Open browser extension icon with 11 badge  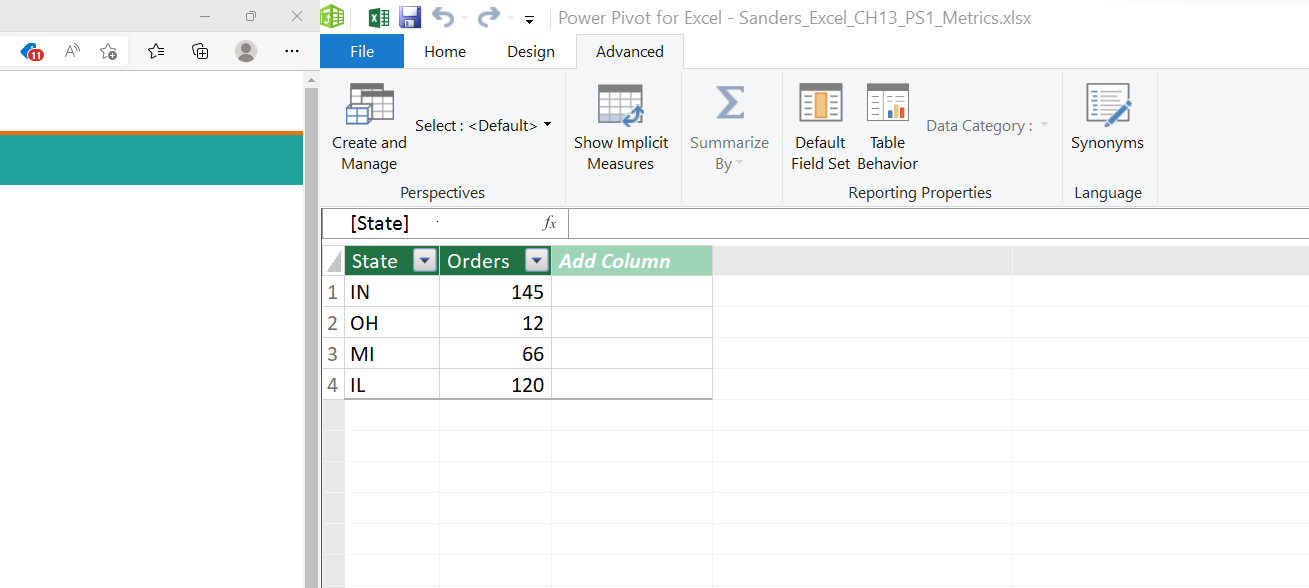(x=31, y=51)
